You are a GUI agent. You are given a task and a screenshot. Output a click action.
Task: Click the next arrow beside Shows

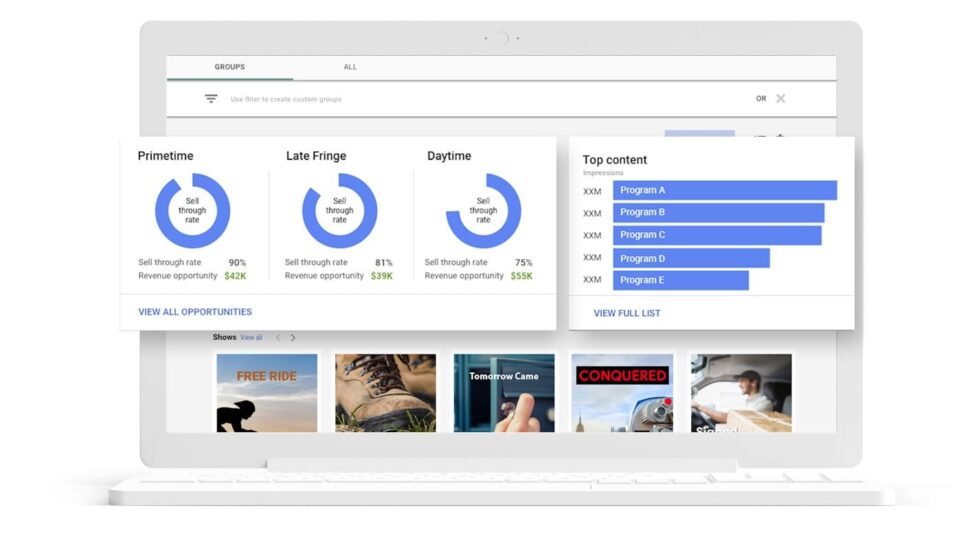coord(293,338)
